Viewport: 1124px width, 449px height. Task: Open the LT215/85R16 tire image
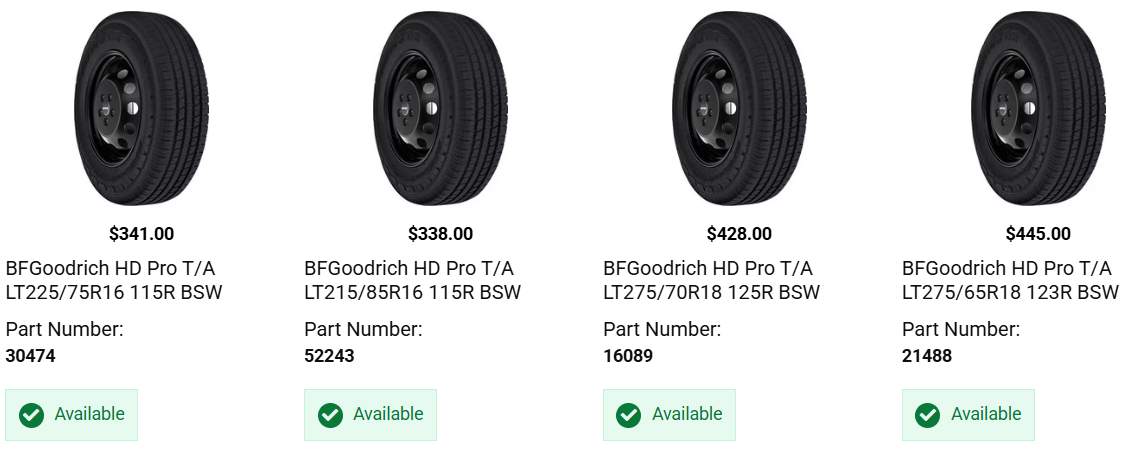coord(440,108)
